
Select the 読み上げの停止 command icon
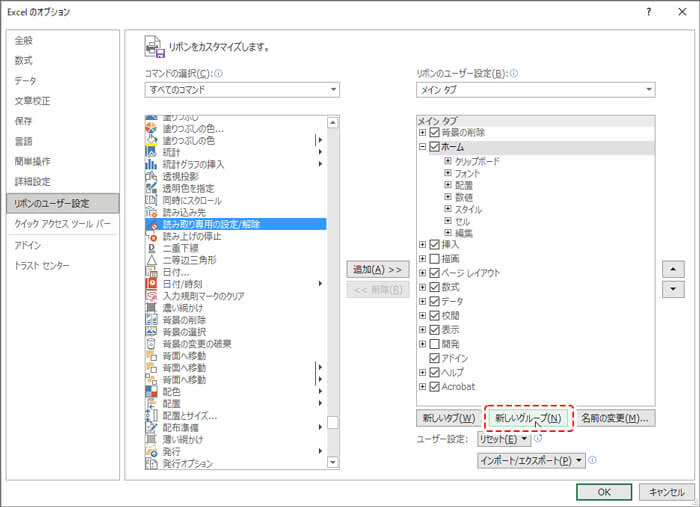(151, 236)
